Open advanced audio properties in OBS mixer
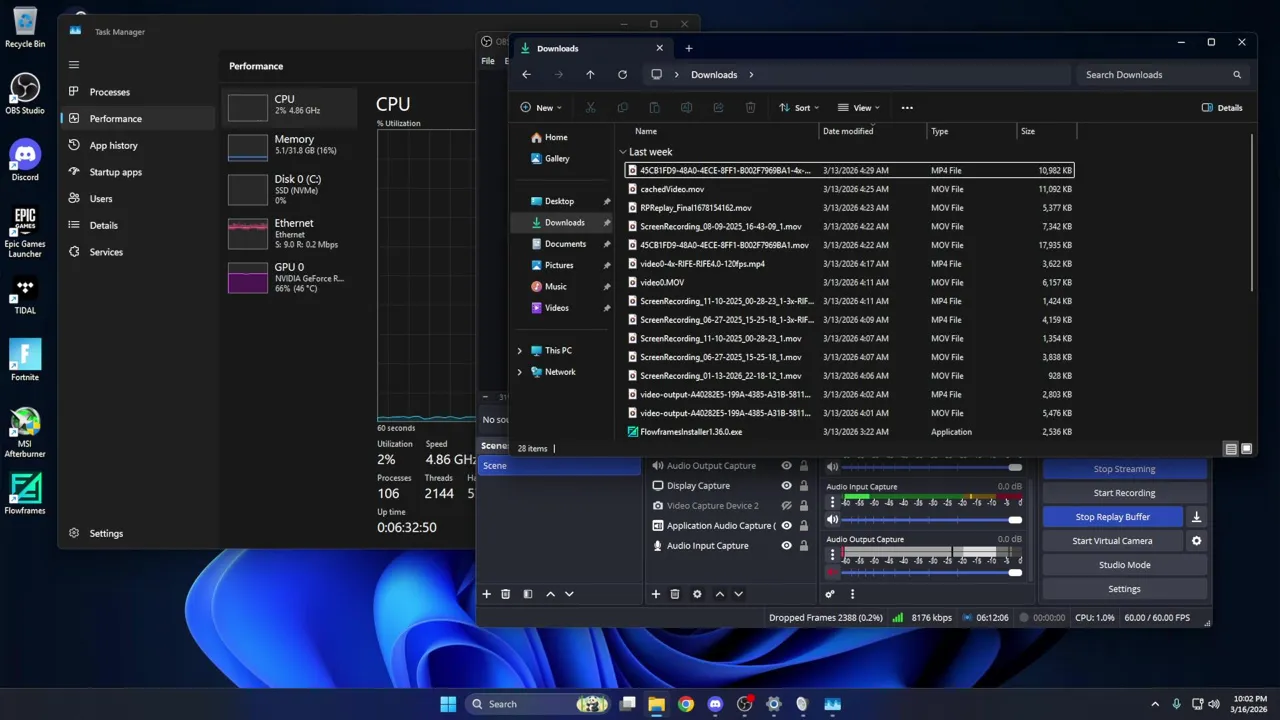 [x=830, y=594]
